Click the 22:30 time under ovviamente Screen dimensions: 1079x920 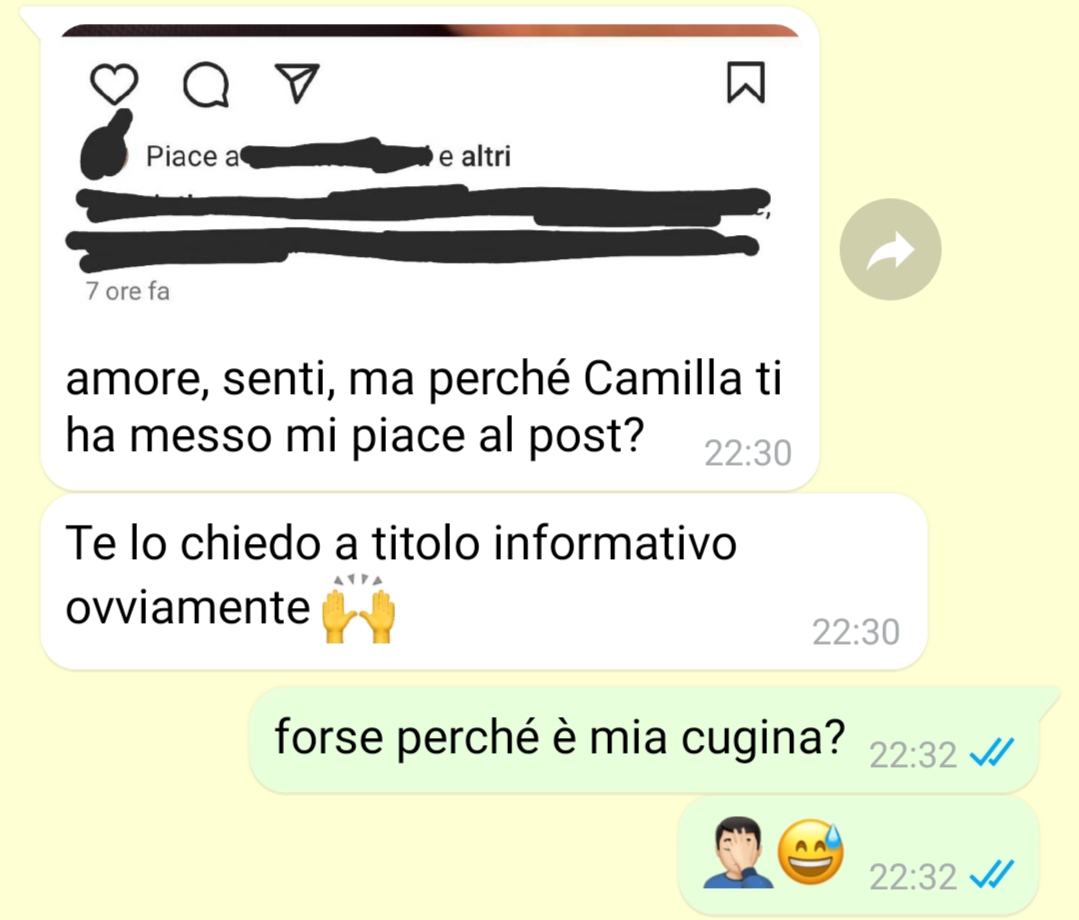tap(856, 632)
